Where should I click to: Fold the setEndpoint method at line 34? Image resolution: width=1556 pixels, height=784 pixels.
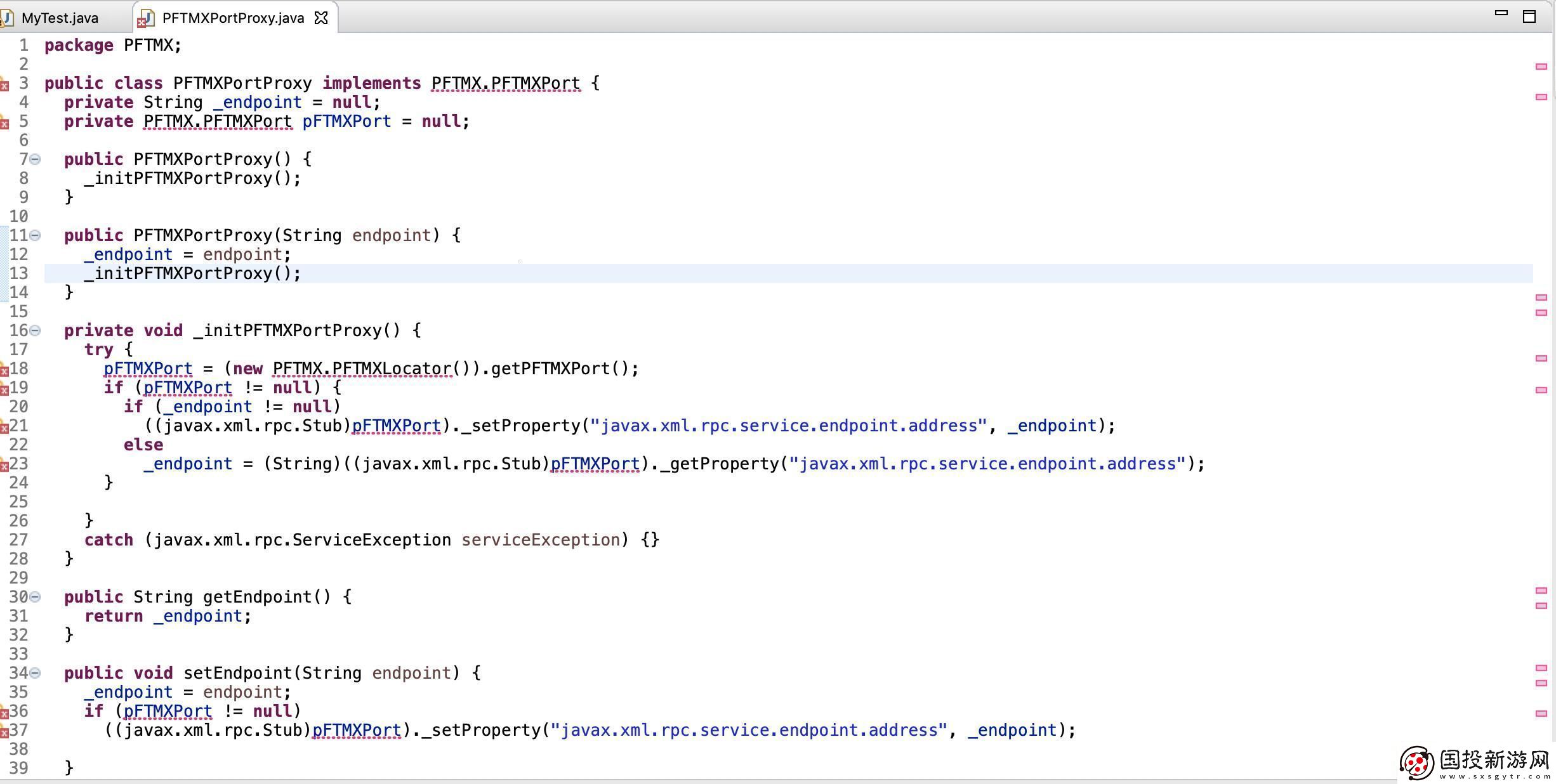36,673
